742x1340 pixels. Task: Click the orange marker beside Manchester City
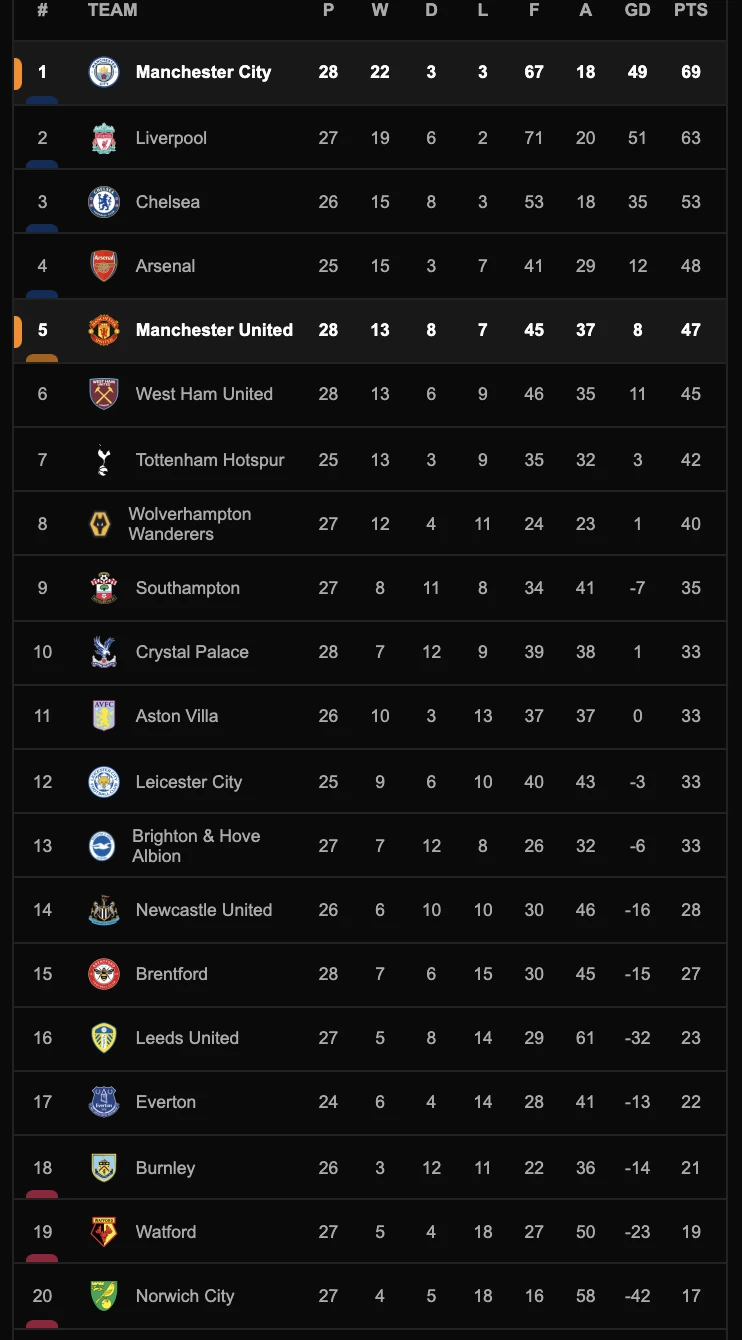[x=18, y=73]
